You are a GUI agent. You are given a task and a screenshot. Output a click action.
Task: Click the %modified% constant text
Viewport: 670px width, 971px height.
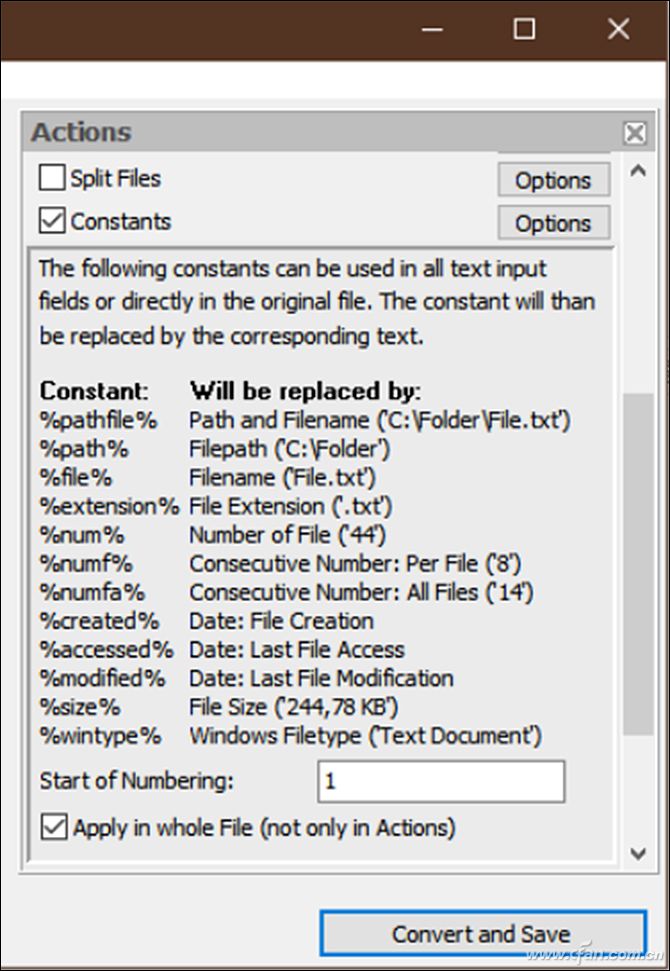click(102, 678)
